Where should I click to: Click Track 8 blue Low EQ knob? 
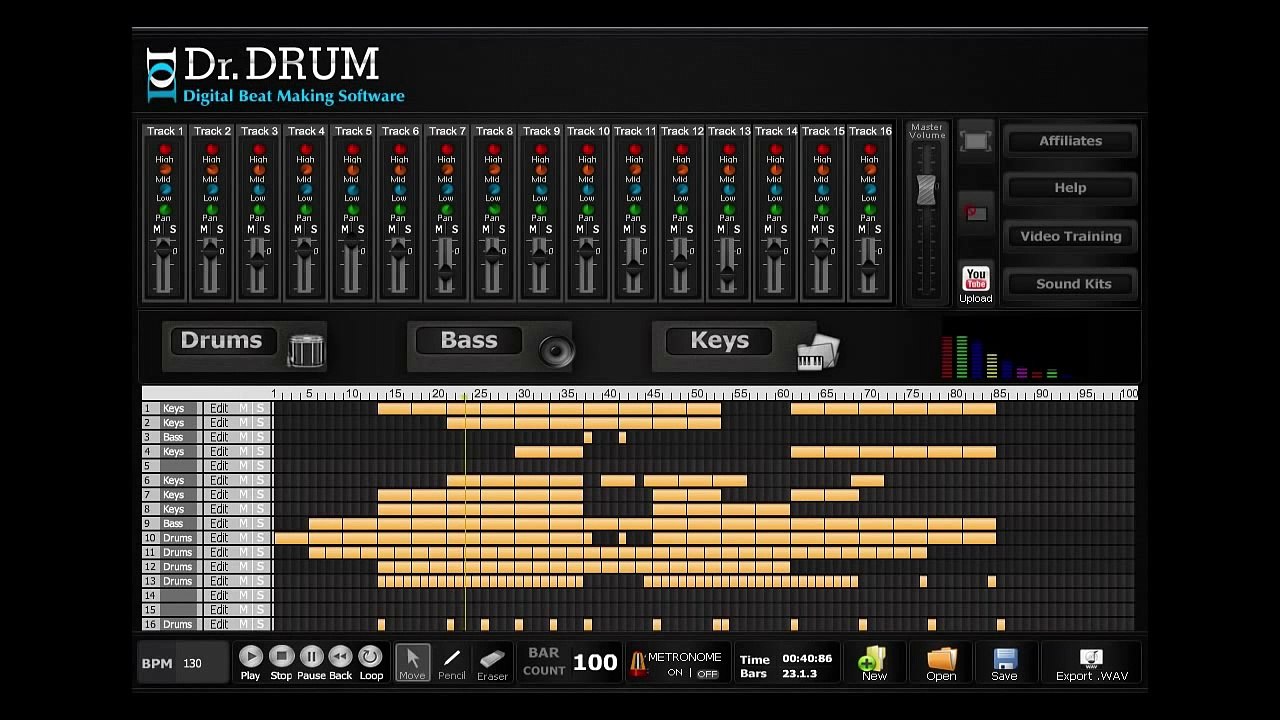(493, 189)
